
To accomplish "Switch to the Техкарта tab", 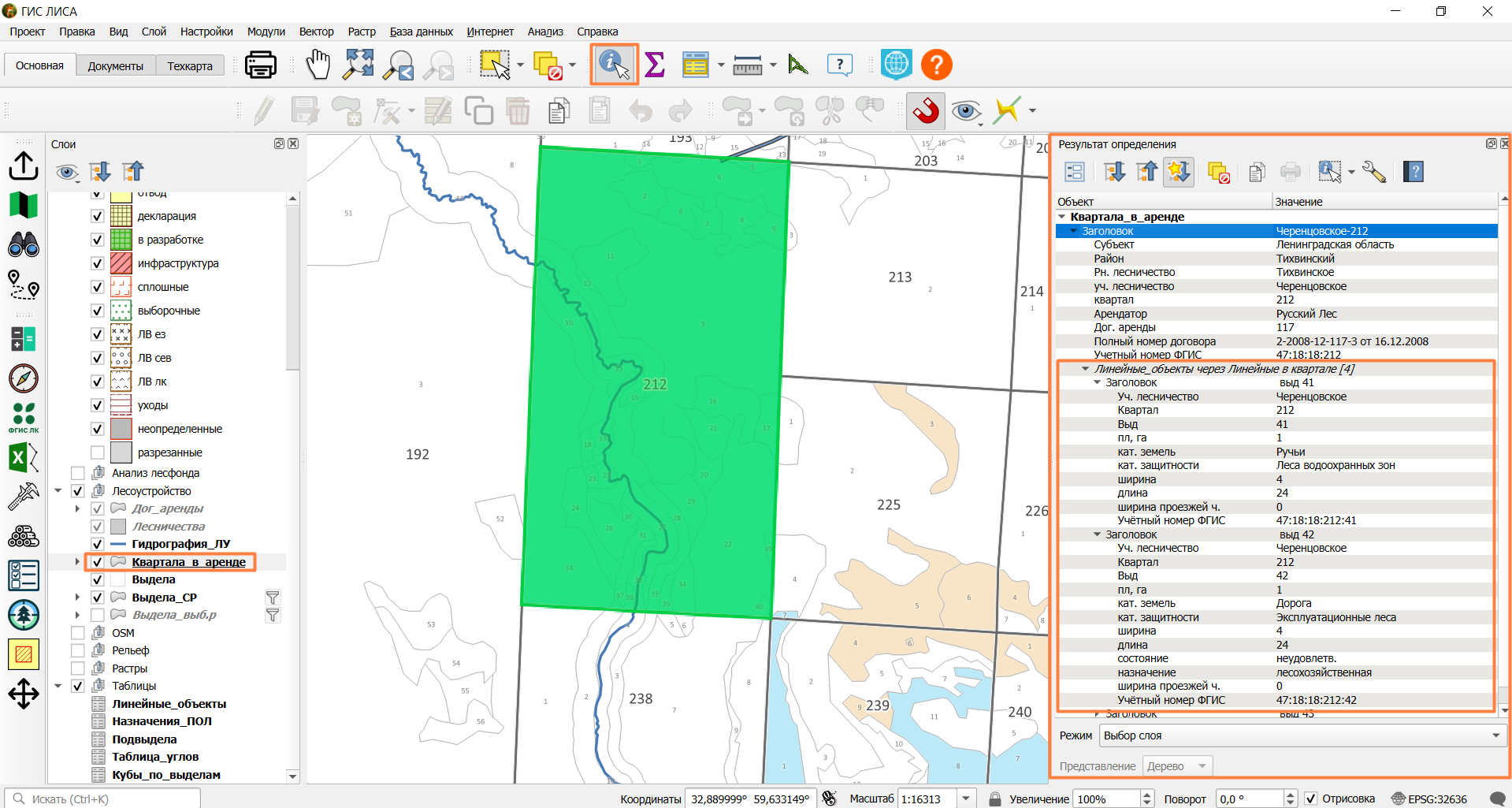I will coord(190,66).
